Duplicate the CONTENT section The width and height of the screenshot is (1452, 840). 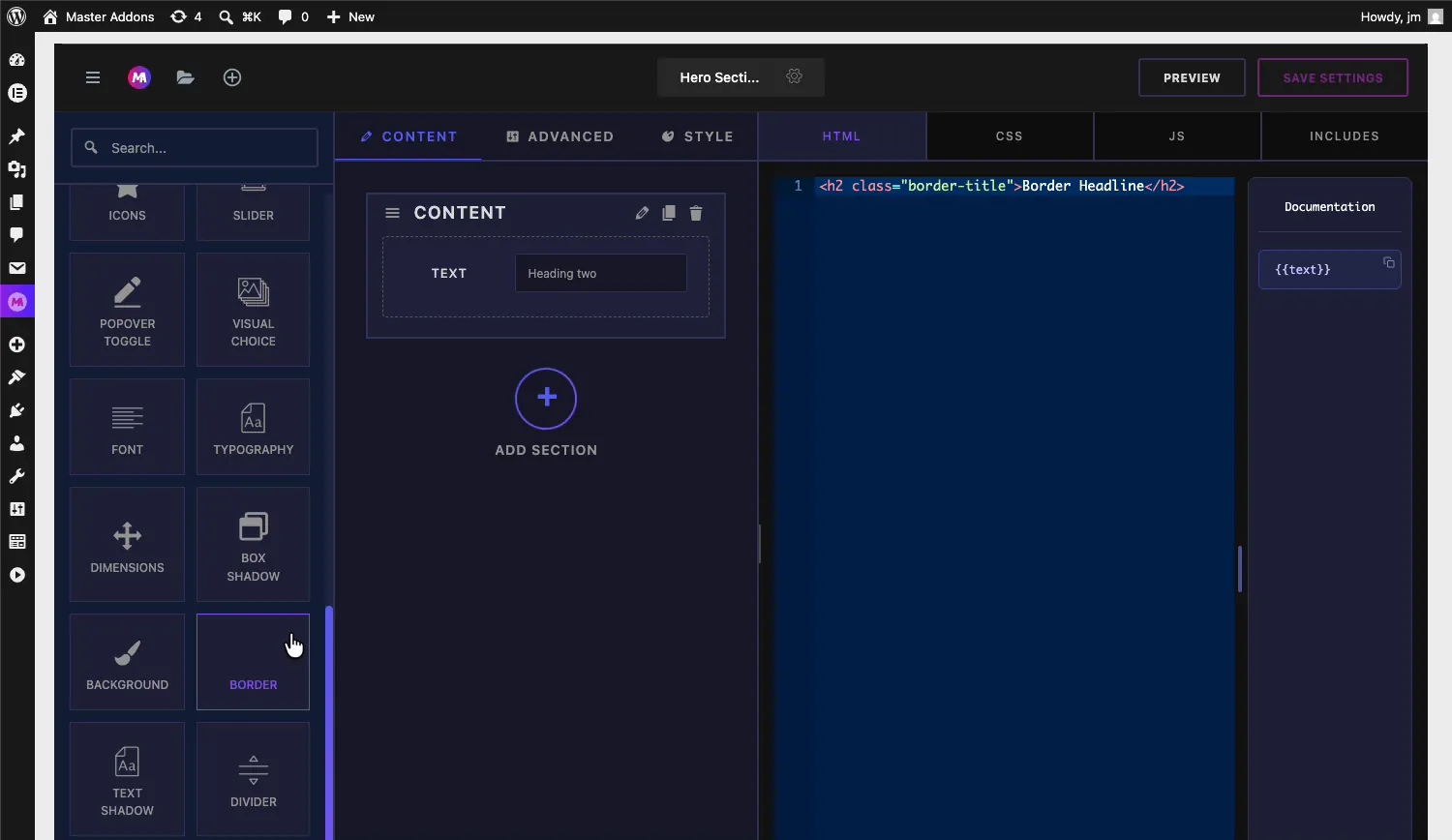point(669,213)
